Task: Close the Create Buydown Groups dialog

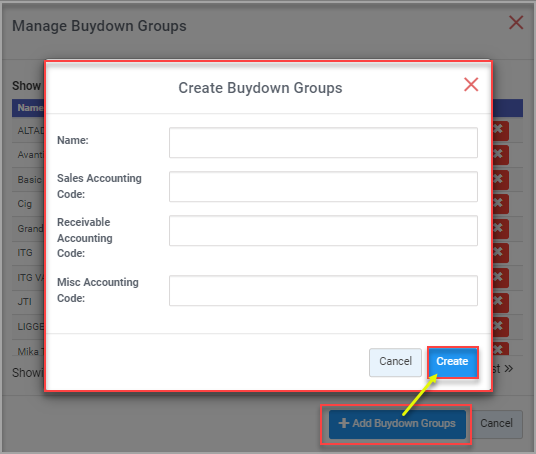Action: pyautogui.click(x=471, y=84)
